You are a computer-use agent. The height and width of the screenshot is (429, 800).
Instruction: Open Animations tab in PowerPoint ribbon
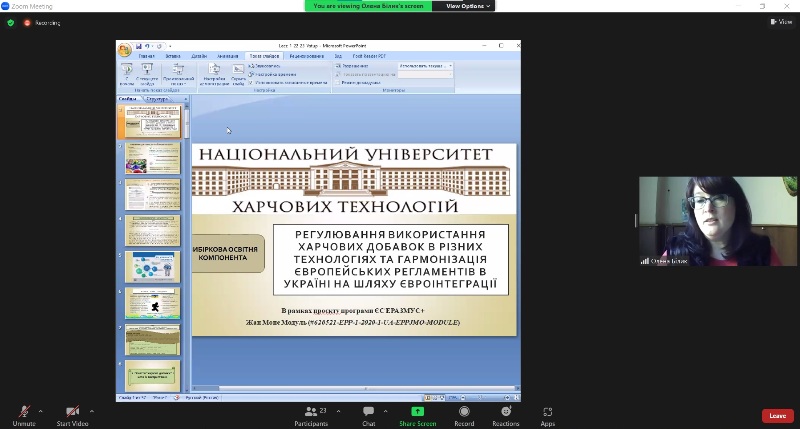(228, 56)
